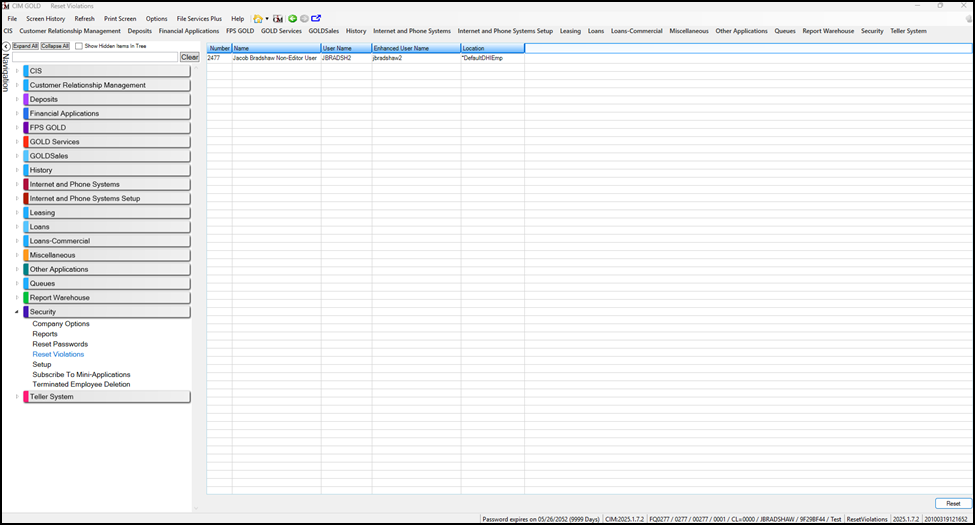Select the Jacob Bradshaw Non-Editor User cell
This screenshot has width=975, height=525.
276,58
